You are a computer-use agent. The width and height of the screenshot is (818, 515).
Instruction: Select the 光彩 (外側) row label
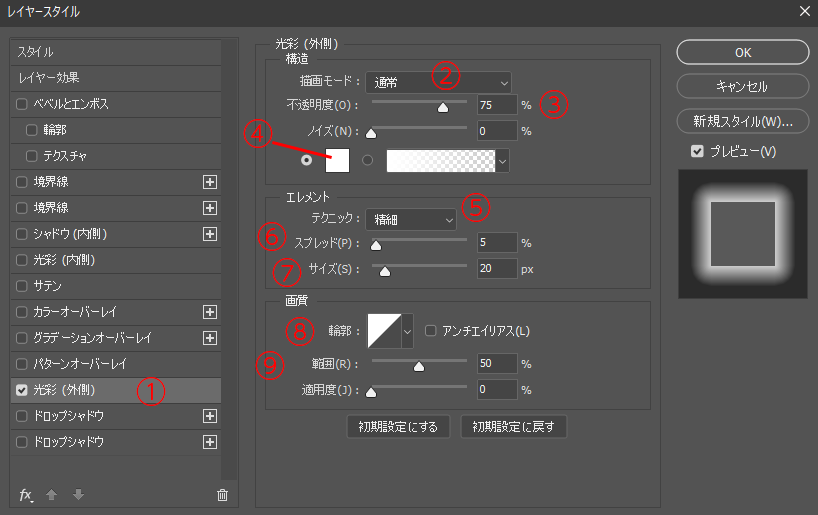64,390
